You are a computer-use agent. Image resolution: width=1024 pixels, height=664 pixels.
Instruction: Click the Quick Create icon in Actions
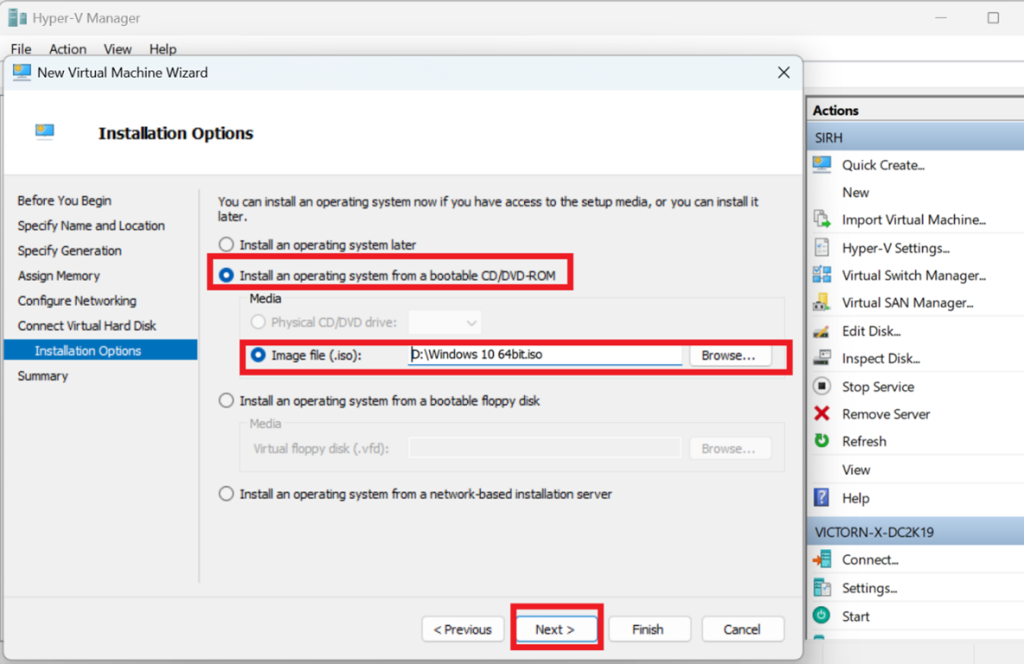point(822,165)
